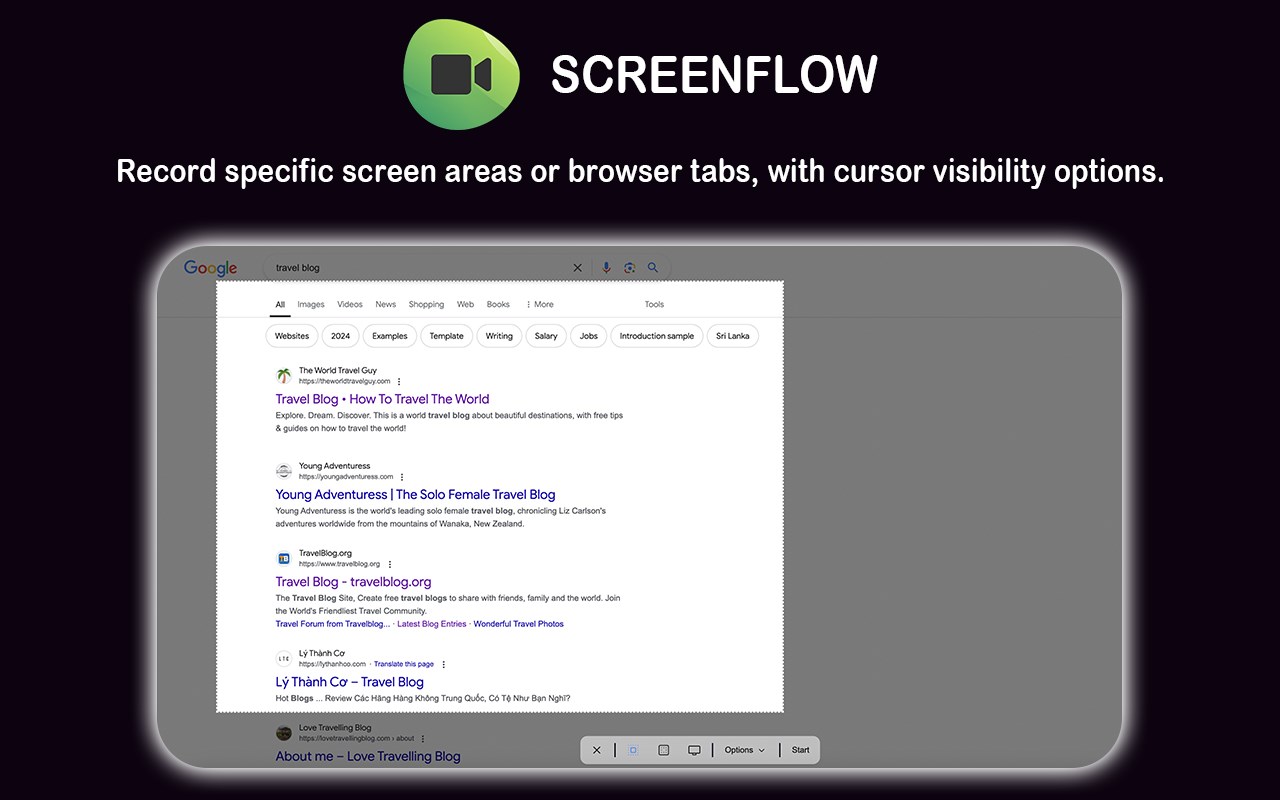Select the Template filter chip
Screen dimensions: 1280x800
click(x=447, y=336)
